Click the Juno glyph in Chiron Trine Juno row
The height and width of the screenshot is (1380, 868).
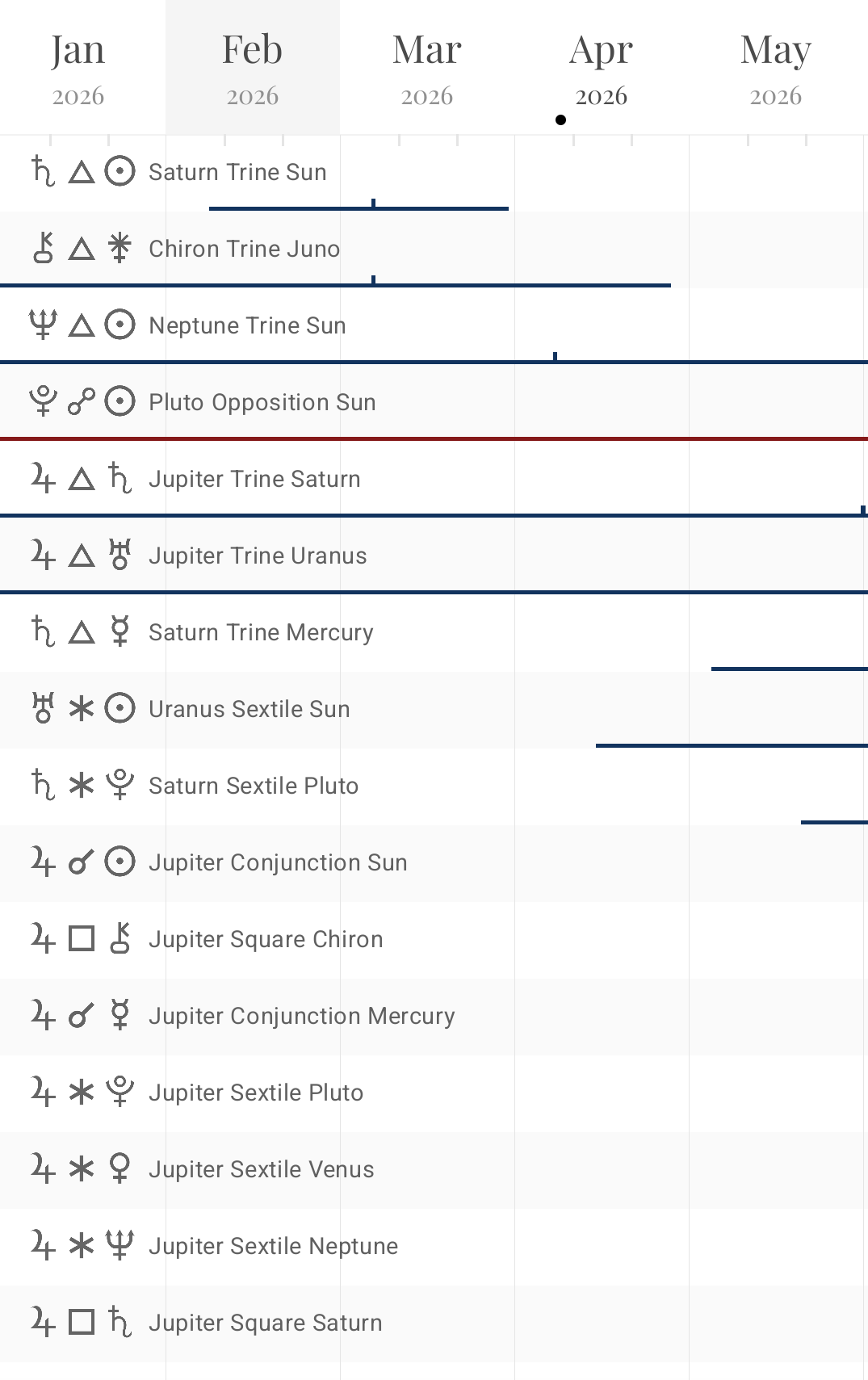[x=120, y=249]
